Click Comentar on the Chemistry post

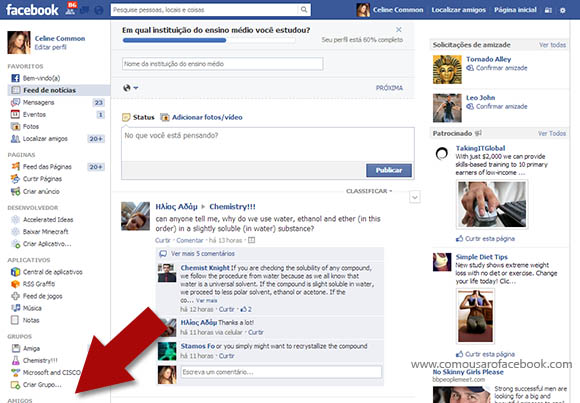(x=190, y=240)
